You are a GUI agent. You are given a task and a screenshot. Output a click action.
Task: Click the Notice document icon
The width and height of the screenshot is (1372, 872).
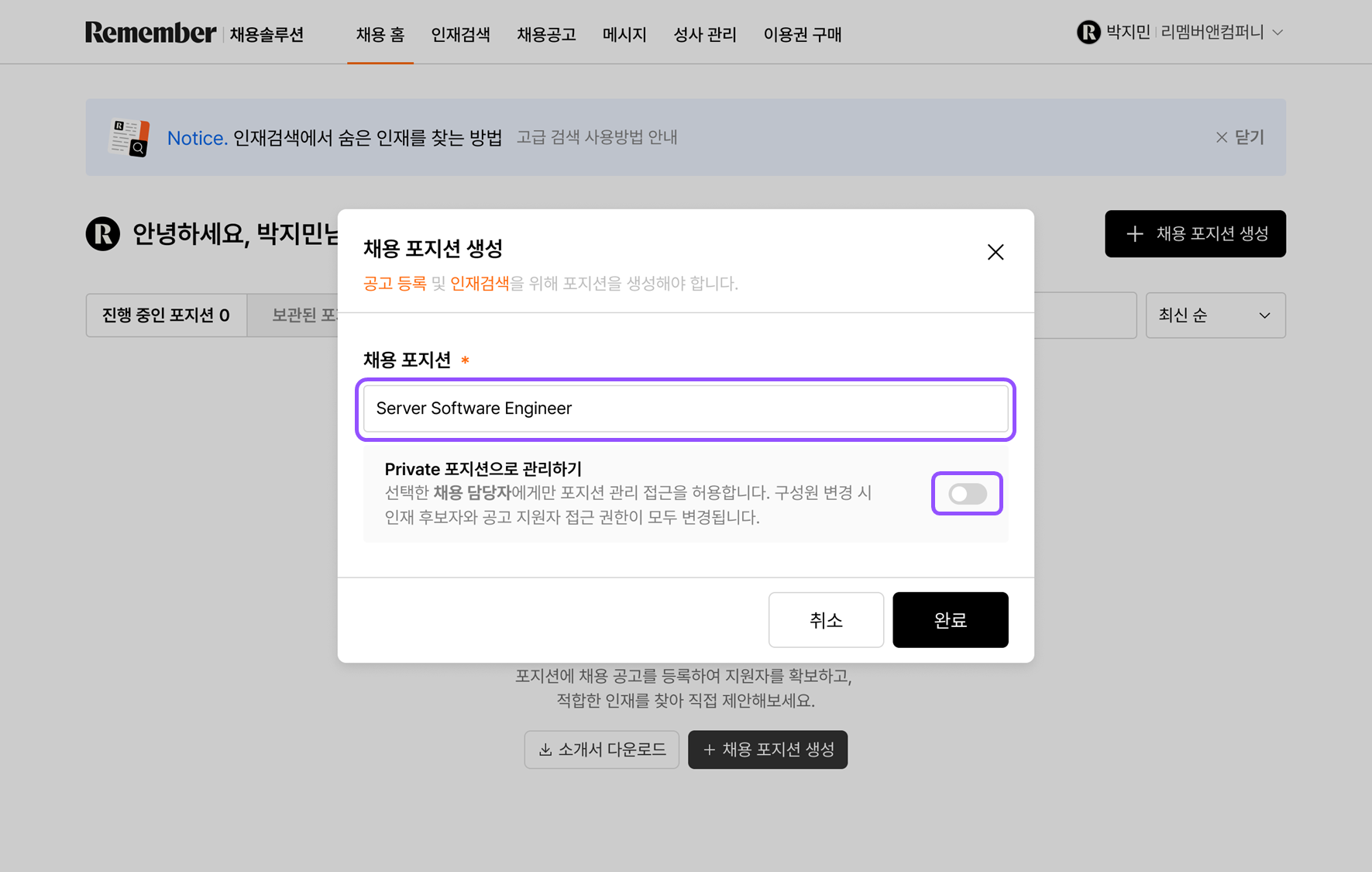point(129,138)
